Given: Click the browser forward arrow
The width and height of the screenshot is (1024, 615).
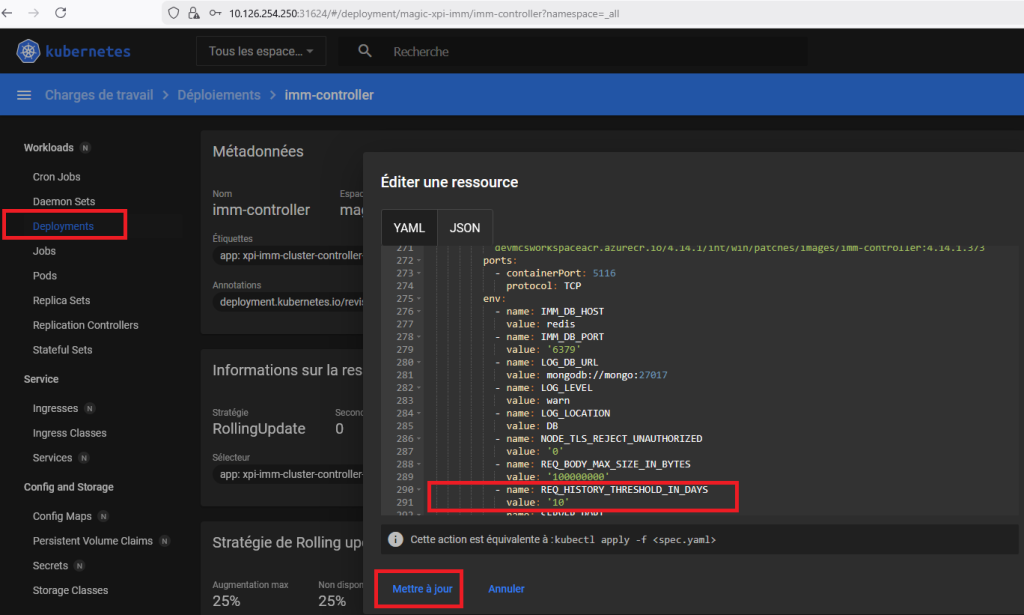Looking at the screenshot, I should tap(35, 13).
